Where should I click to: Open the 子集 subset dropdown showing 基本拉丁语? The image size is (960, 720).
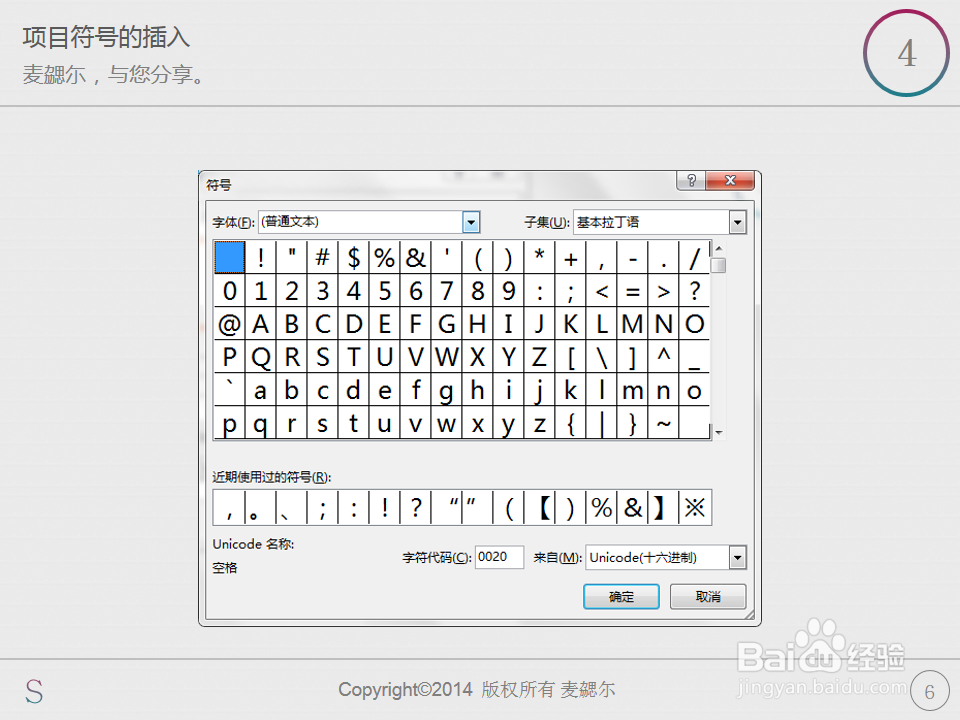[x=737, y=221]
